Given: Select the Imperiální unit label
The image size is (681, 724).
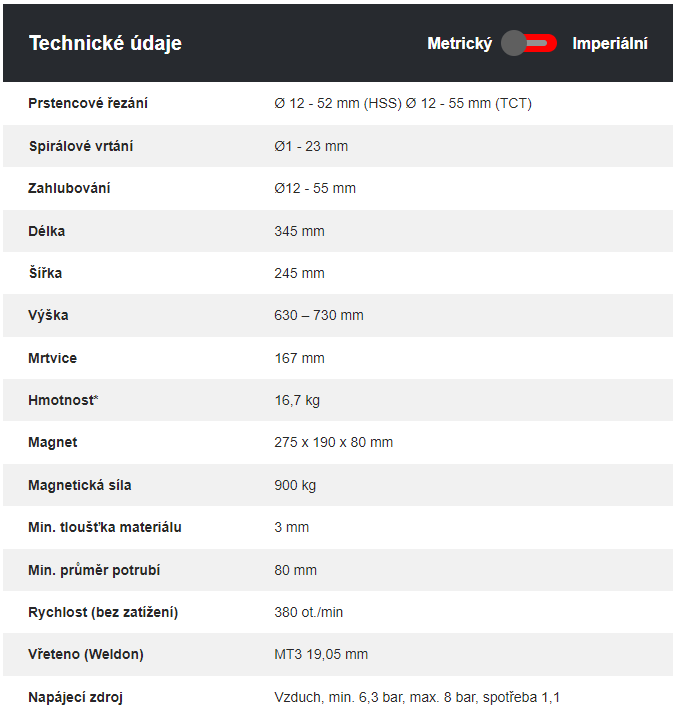Looking at the screenshot, I should [x=610, y=43].
